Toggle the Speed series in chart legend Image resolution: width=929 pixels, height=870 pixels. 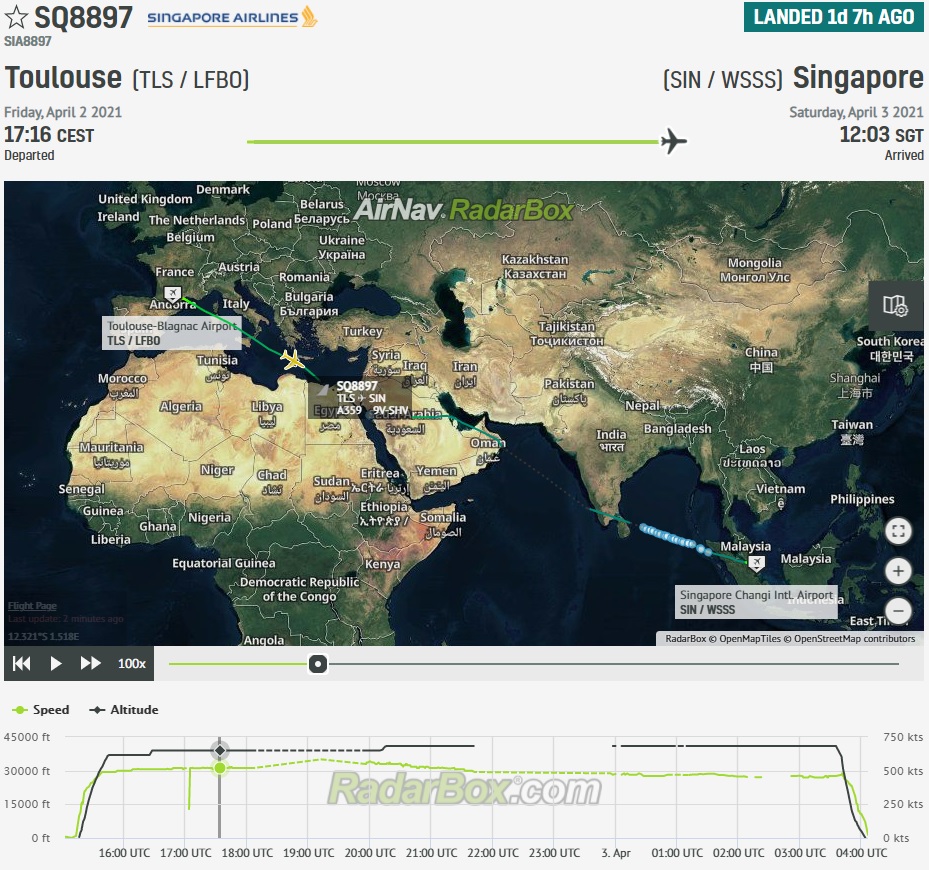(x=41, y=709)
